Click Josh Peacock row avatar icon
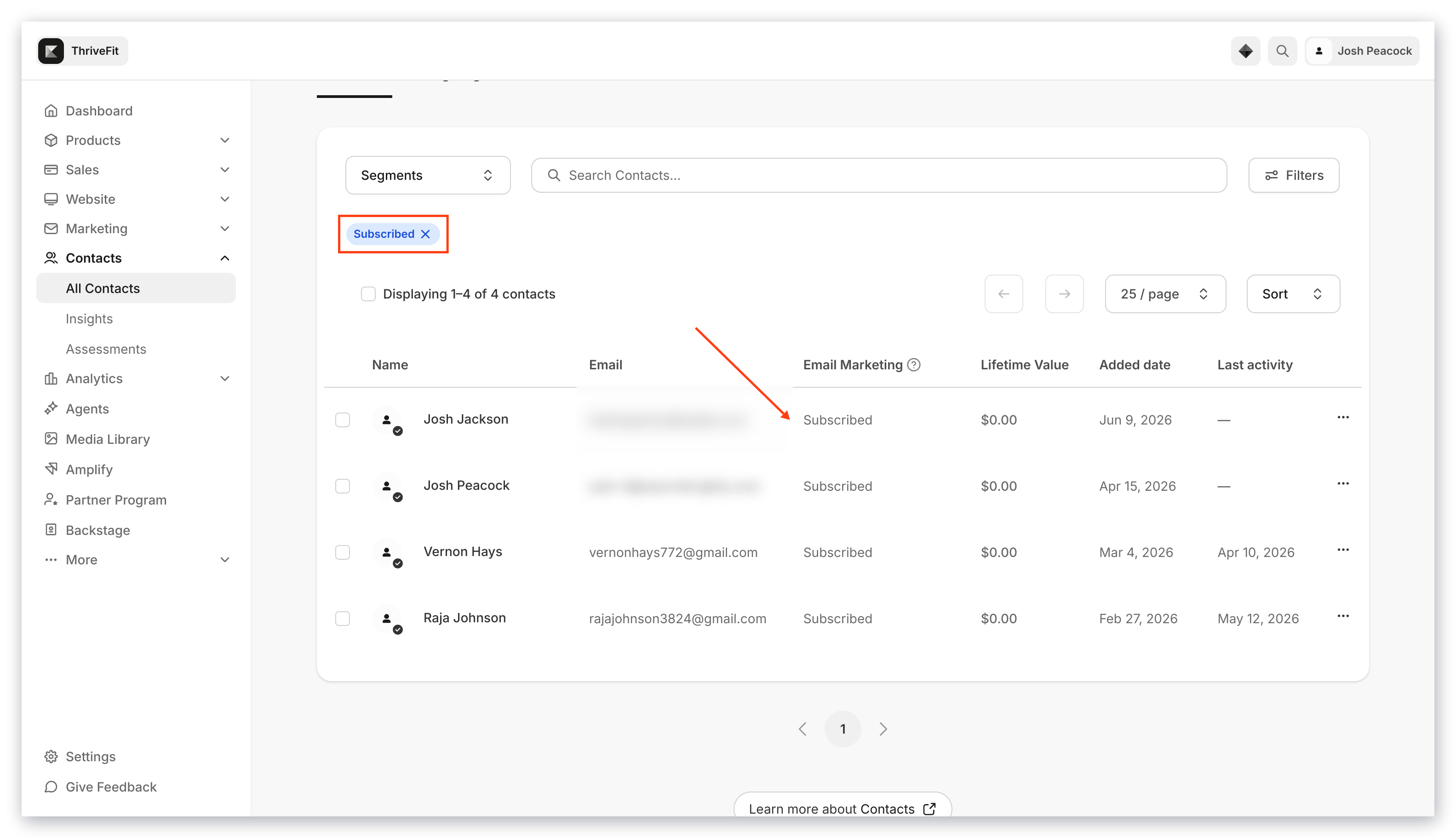This screenshot has width=1456, height=838. [x=387, y=486]
